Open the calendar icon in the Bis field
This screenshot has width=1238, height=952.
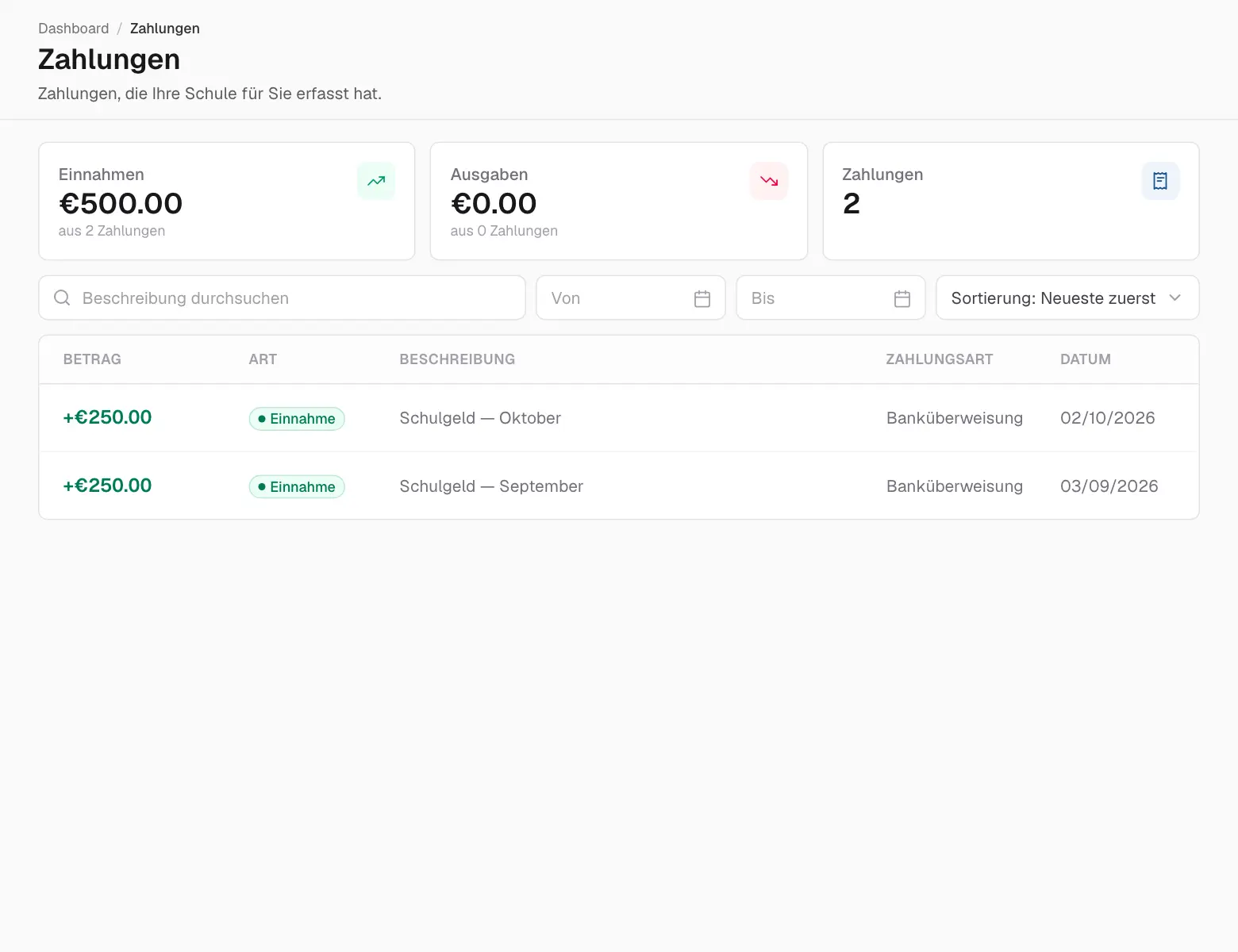point(902,298)
